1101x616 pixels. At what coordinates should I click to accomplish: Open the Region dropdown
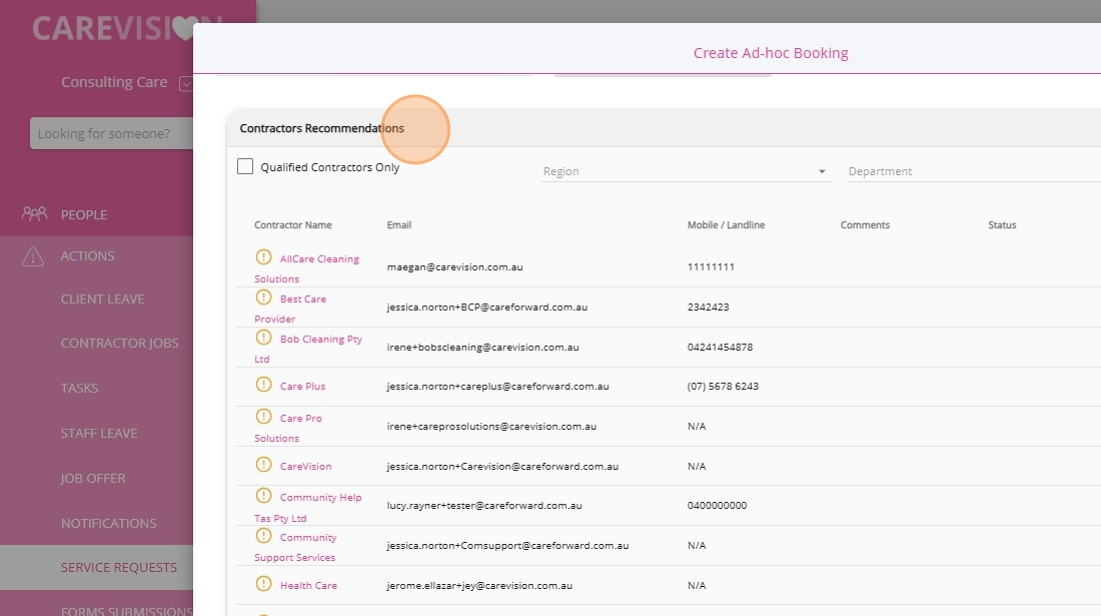[685, 172]
